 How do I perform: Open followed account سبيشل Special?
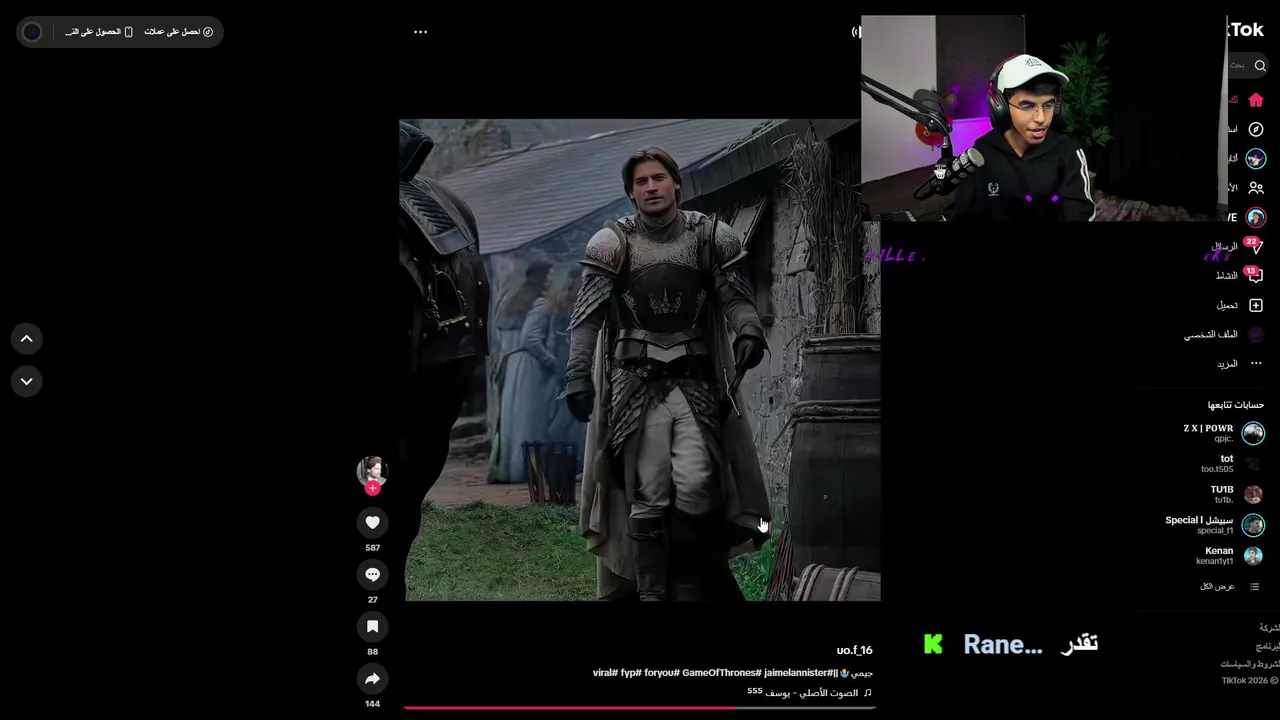(x=1214, y=525)
